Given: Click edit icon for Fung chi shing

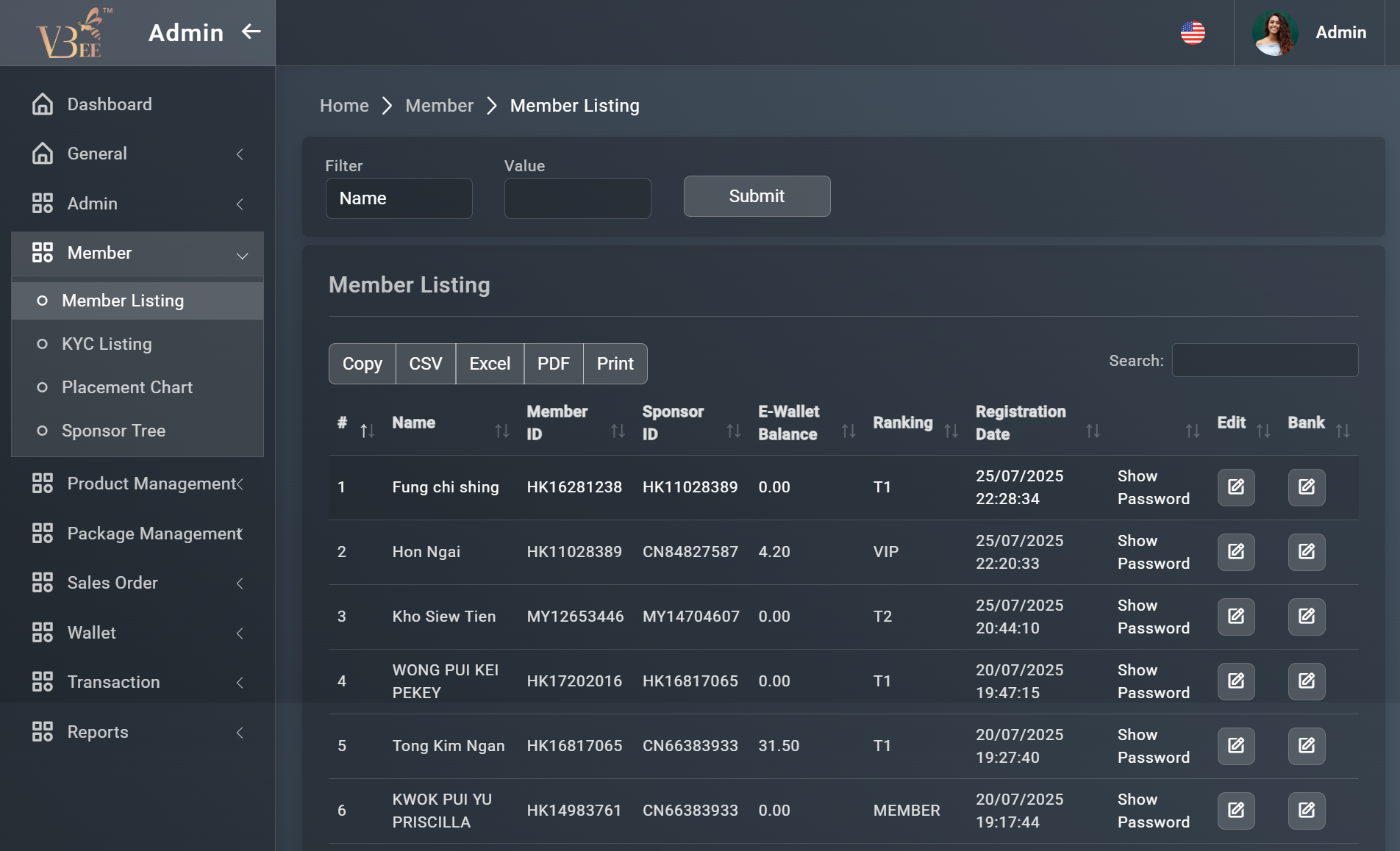Looking at the screenshot, I should [1235, 487].
